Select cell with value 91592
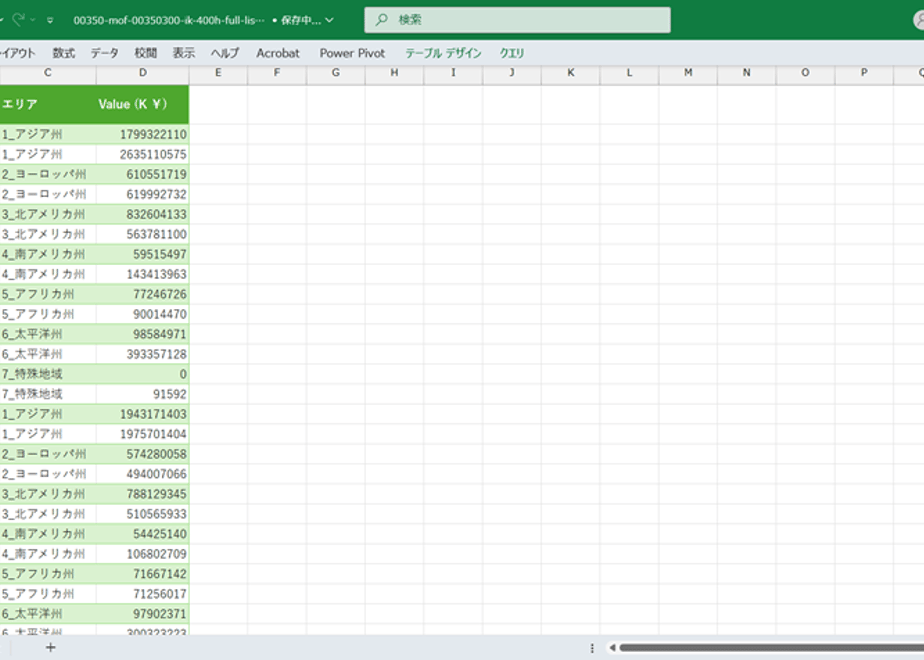Screen dimensions: 924x660 click(143, 394)
